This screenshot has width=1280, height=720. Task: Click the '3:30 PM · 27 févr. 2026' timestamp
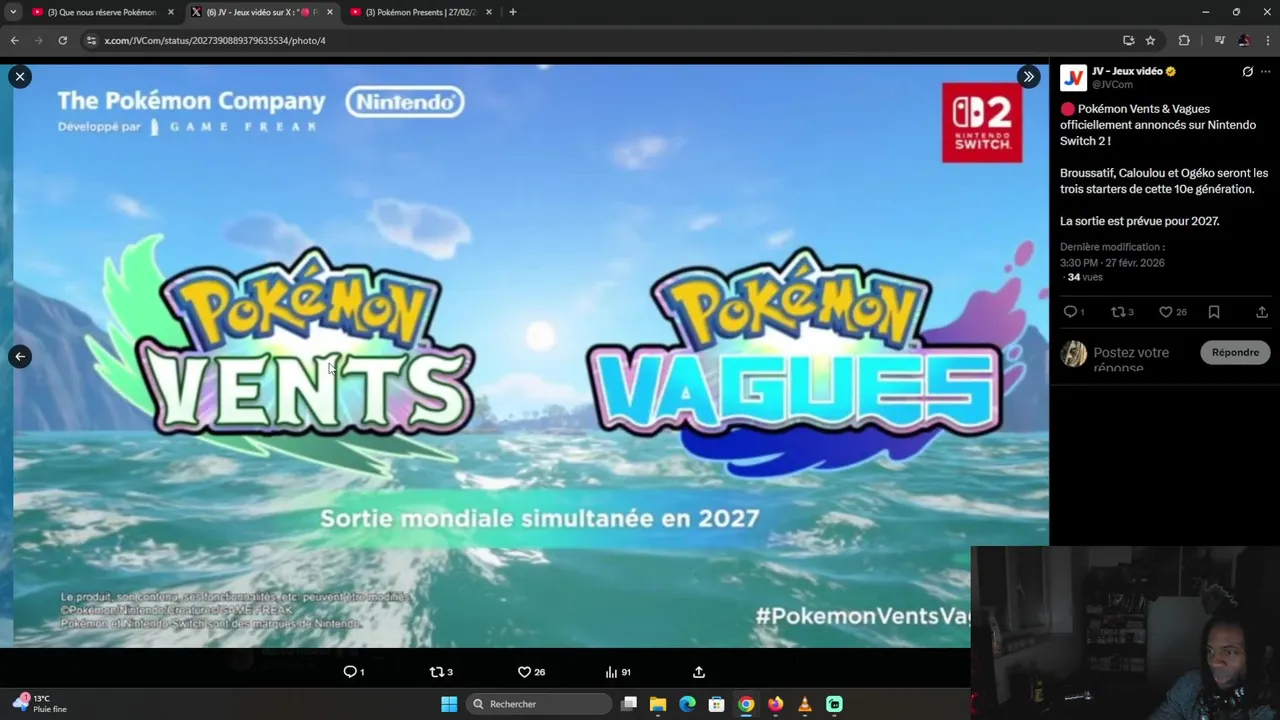tap(1112, 263)
